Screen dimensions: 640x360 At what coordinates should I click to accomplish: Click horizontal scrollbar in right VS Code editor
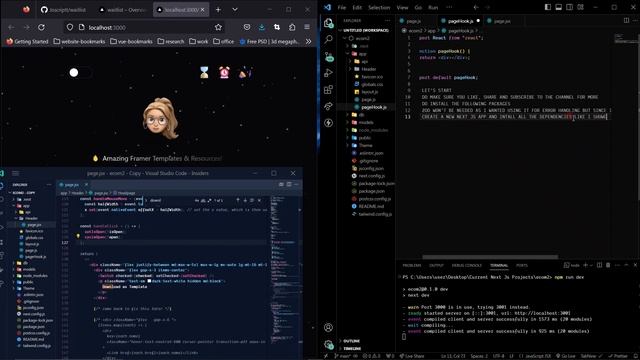pyautogui.click(x=490, y=257)
